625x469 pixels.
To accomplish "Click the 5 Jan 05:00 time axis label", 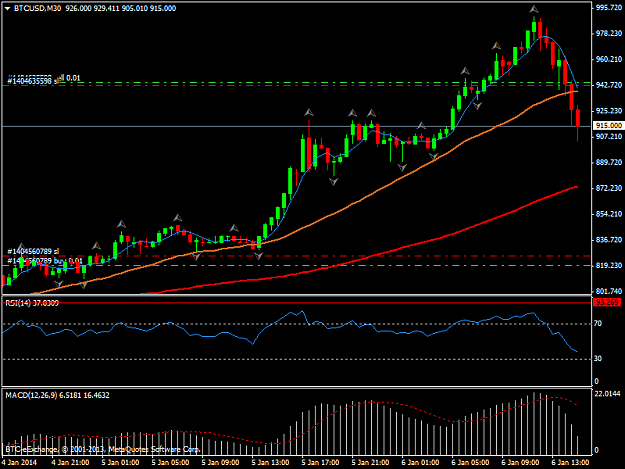I will pos(170,463).
